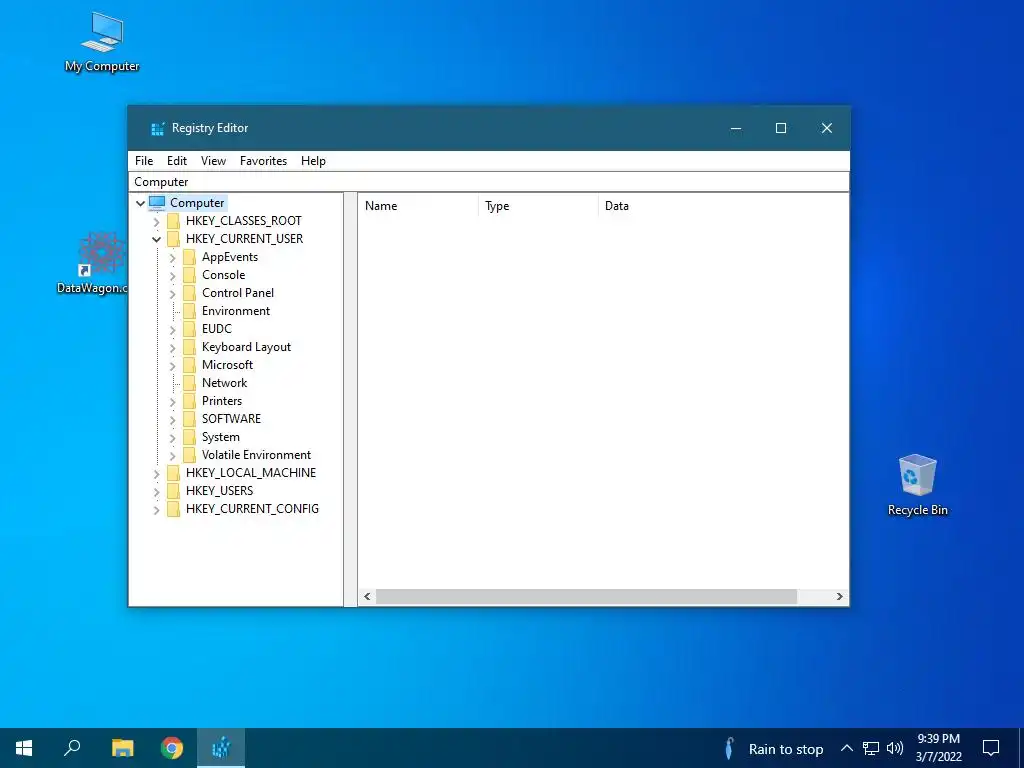The height and width of the screenshot is (768, 1024).
Task: Click the Control Panel folder icon
Action: pos(189,293)
